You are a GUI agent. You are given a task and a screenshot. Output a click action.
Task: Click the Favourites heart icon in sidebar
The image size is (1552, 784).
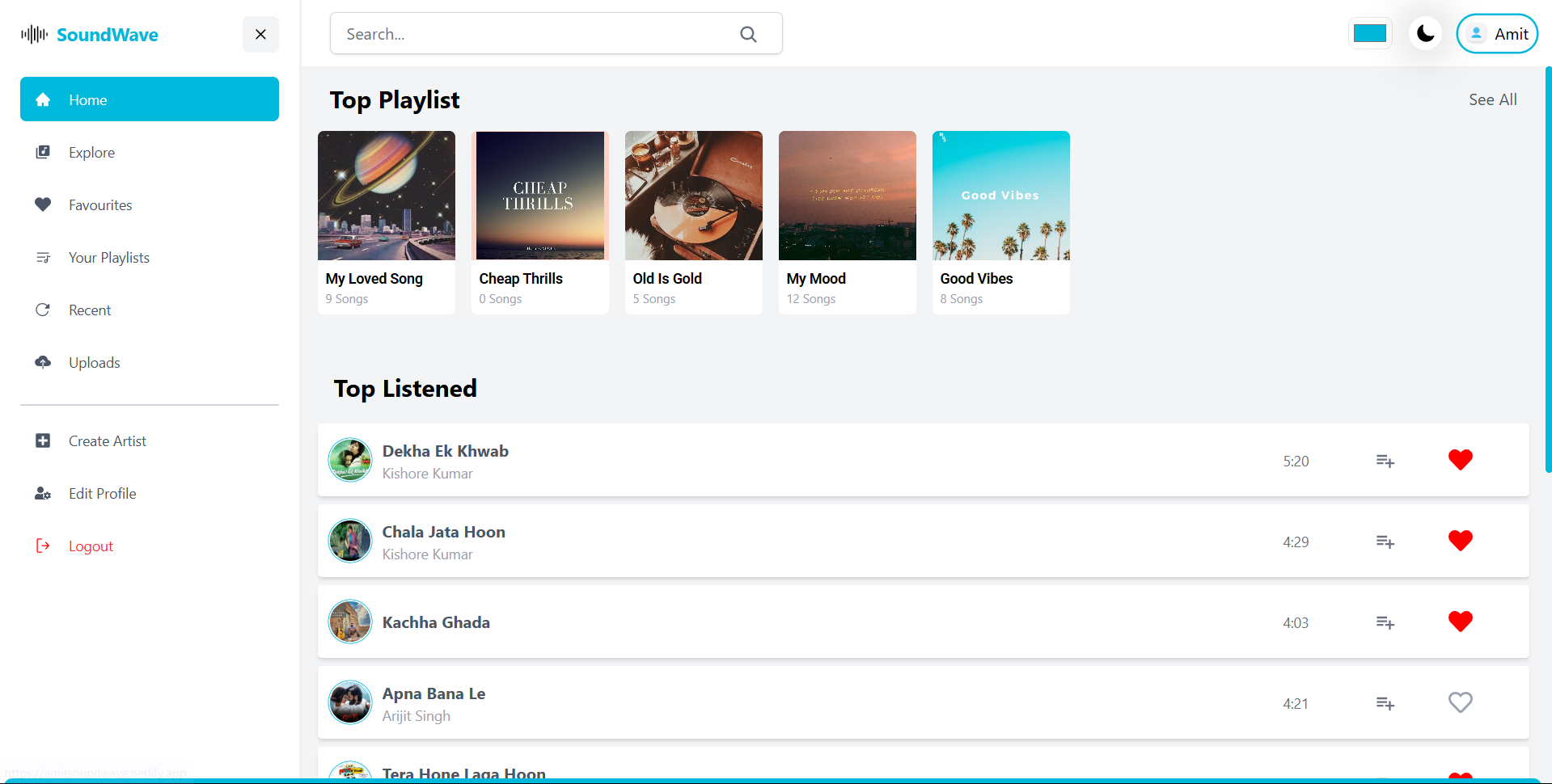(x=43, y=204)
